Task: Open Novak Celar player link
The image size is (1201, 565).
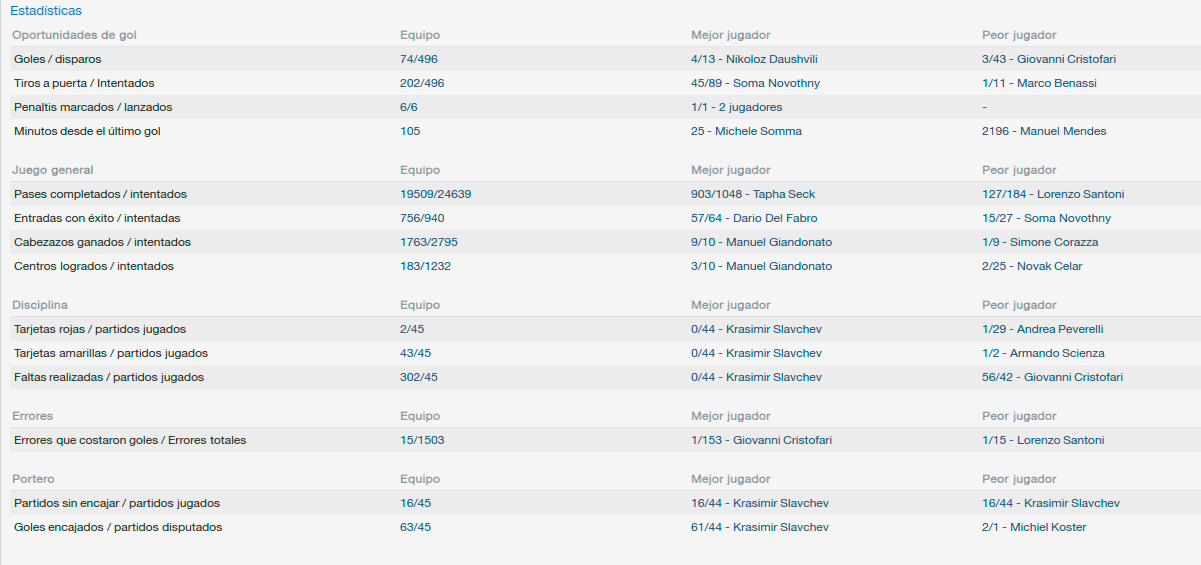Action: click(1050, 266)
